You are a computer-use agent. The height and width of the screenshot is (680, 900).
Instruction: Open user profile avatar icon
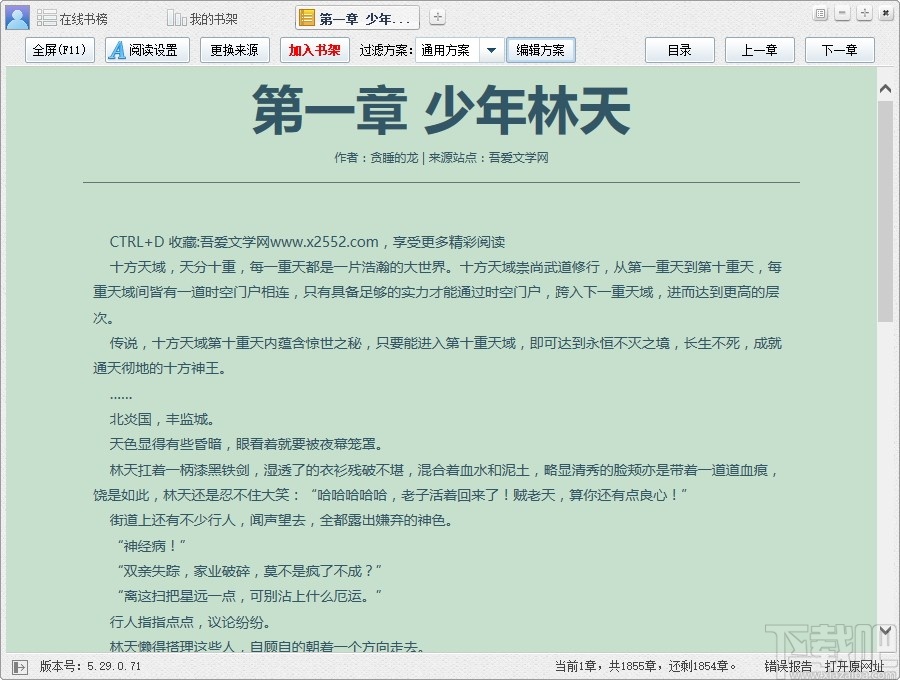(x=16, y=16)
